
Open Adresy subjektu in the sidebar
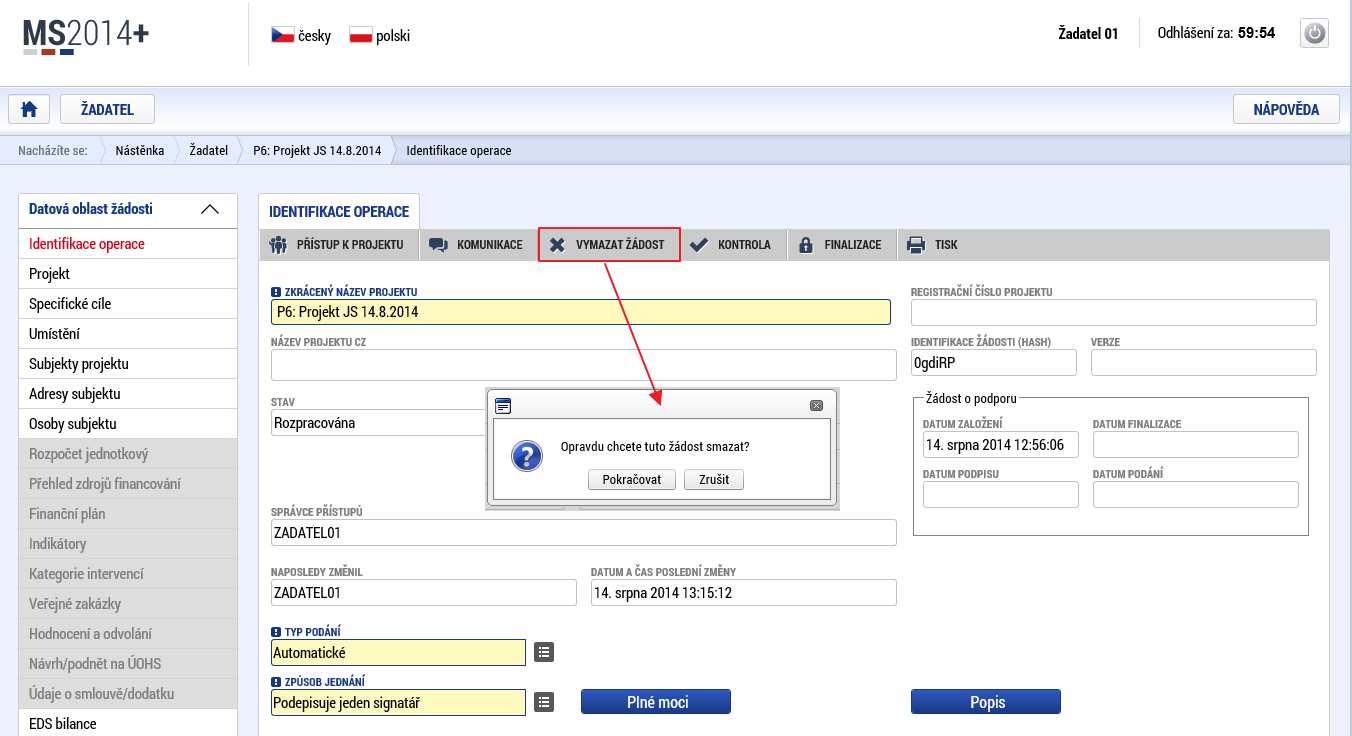coord(128,394)
